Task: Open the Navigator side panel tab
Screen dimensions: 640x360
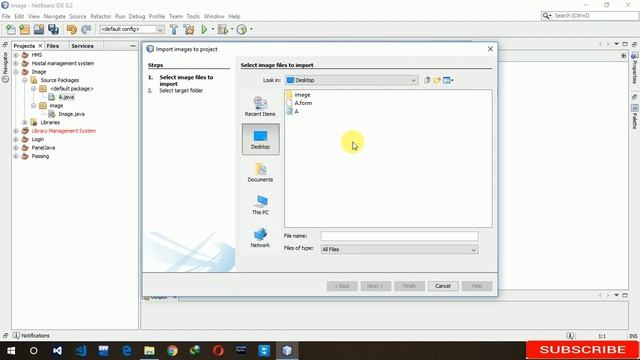Action: point(5,67)
